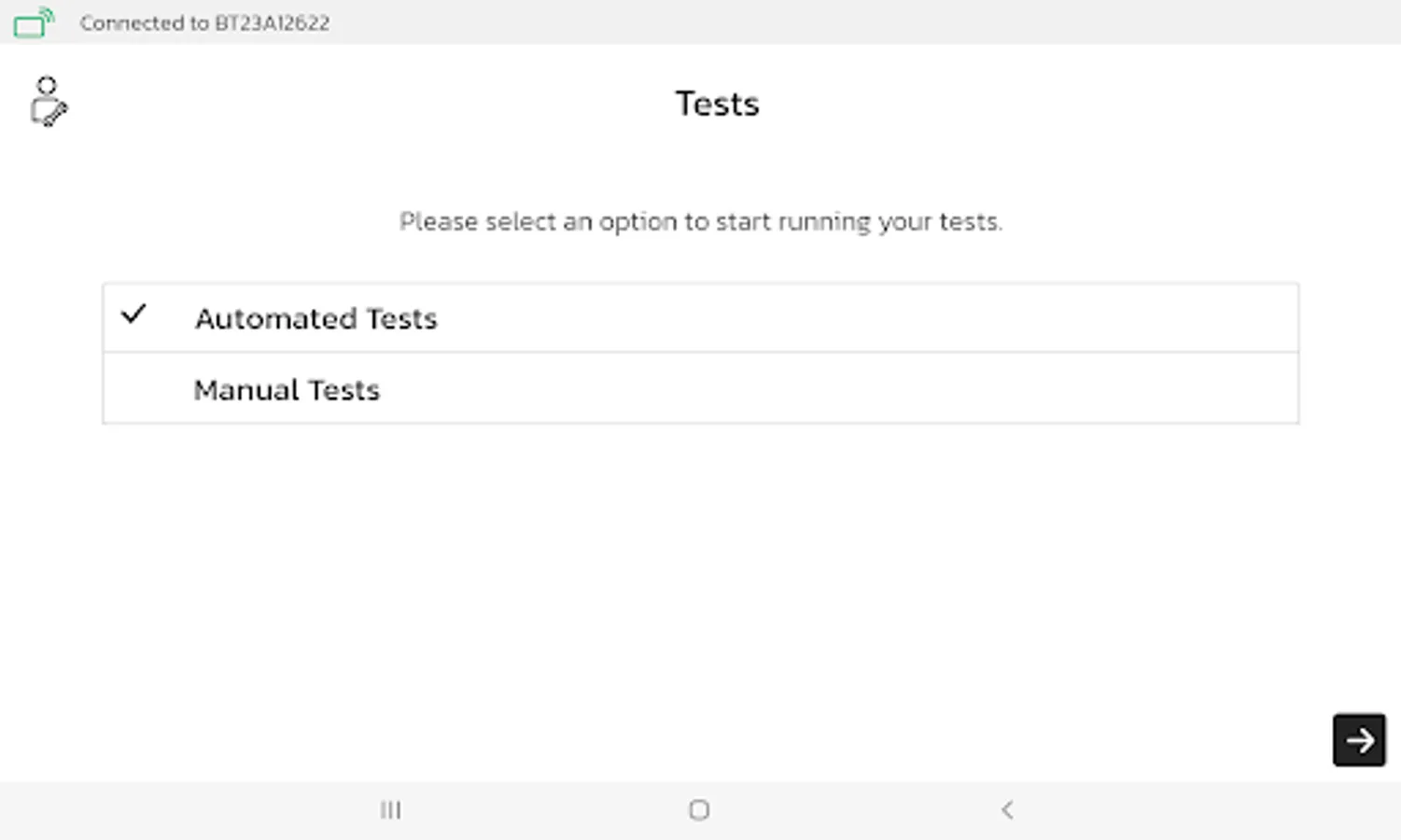Tap the white arrow inside the next button
Viewport: 1401px width, 840px height.
1359,740
